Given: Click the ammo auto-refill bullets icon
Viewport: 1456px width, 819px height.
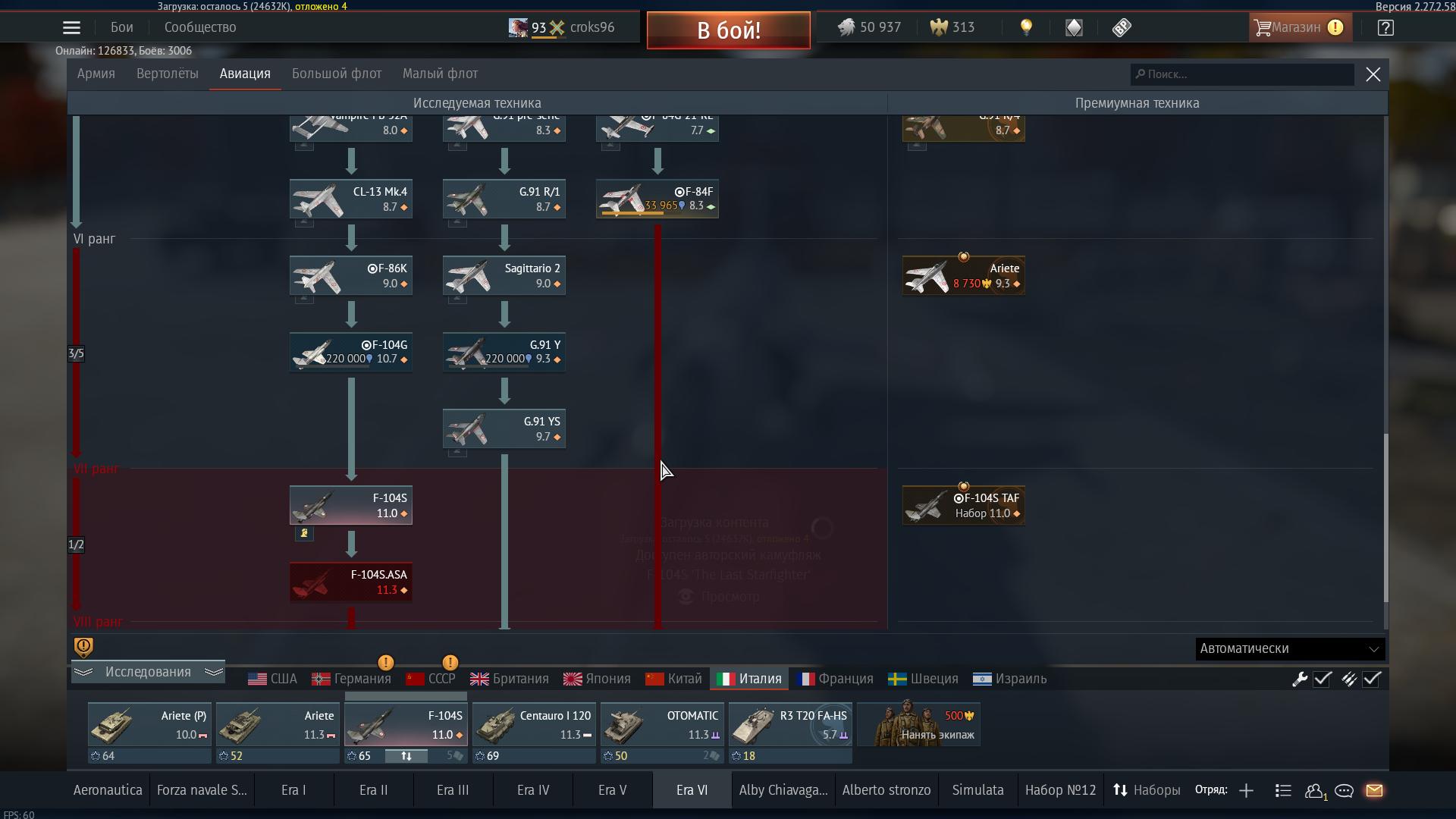Looking at the screenshot, I should 1348,679.
